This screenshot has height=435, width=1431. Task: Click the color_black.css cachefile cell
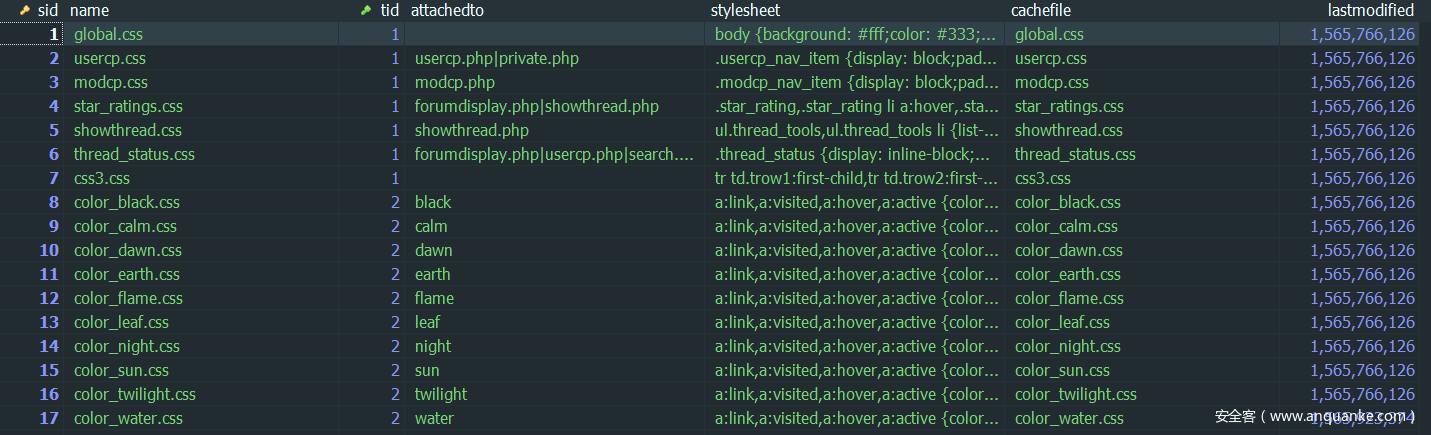1067,202
